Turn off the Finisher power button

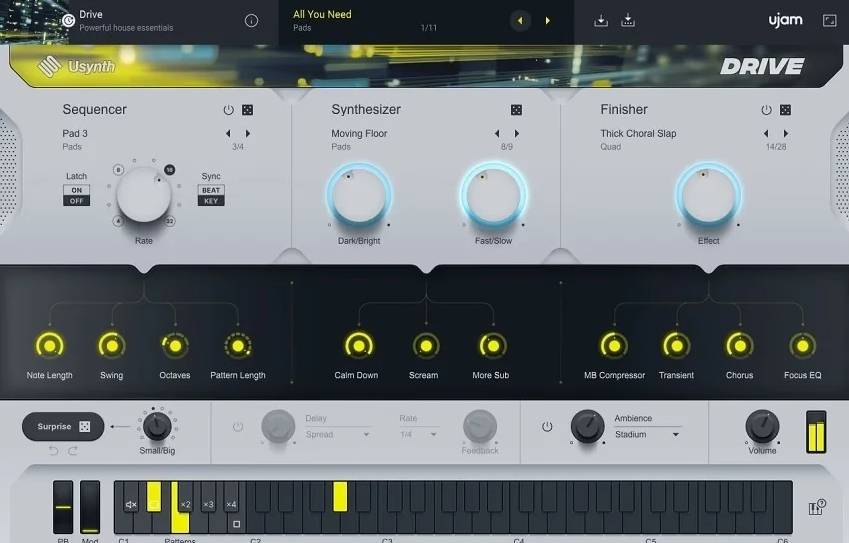tap(766, 110)
